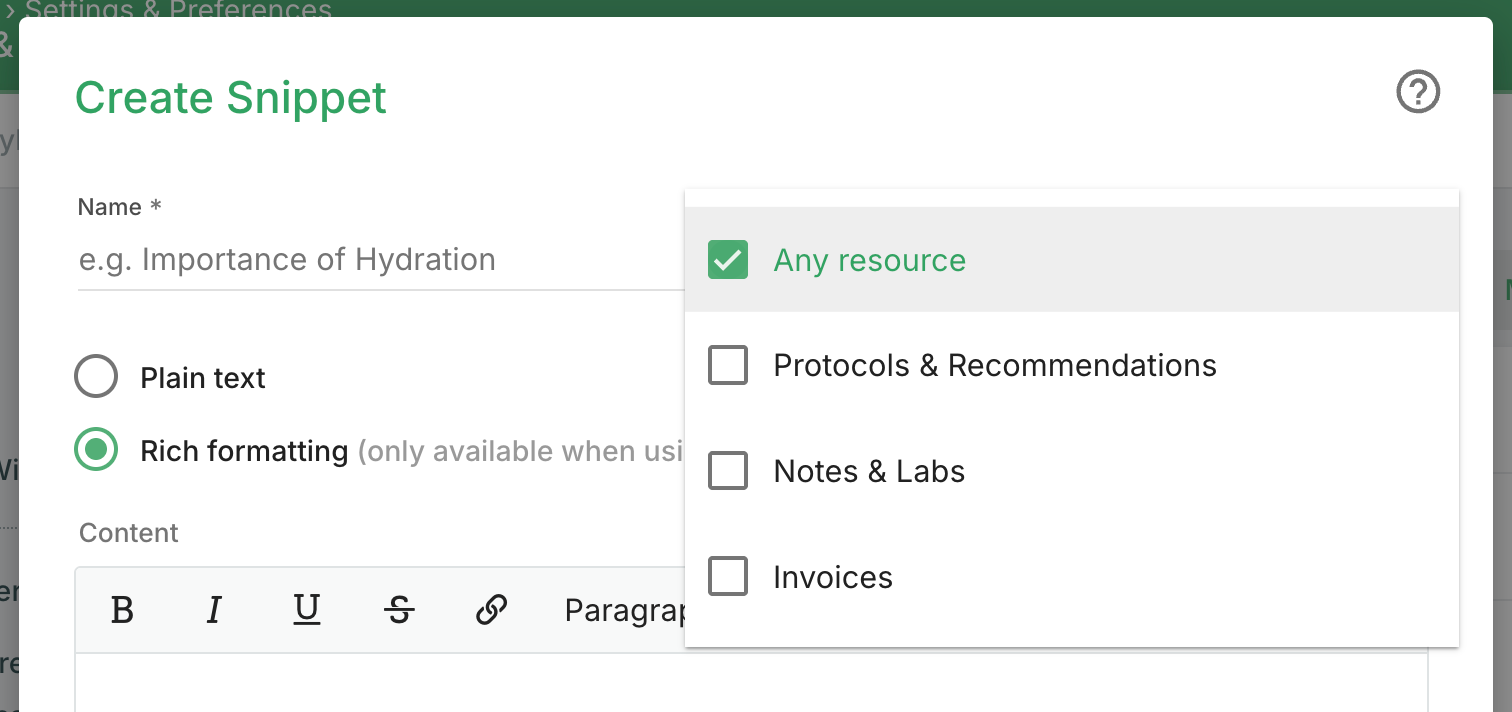Pick the Invoices option in the list
Screen dimensions: 1512x712
click(728, 577)
